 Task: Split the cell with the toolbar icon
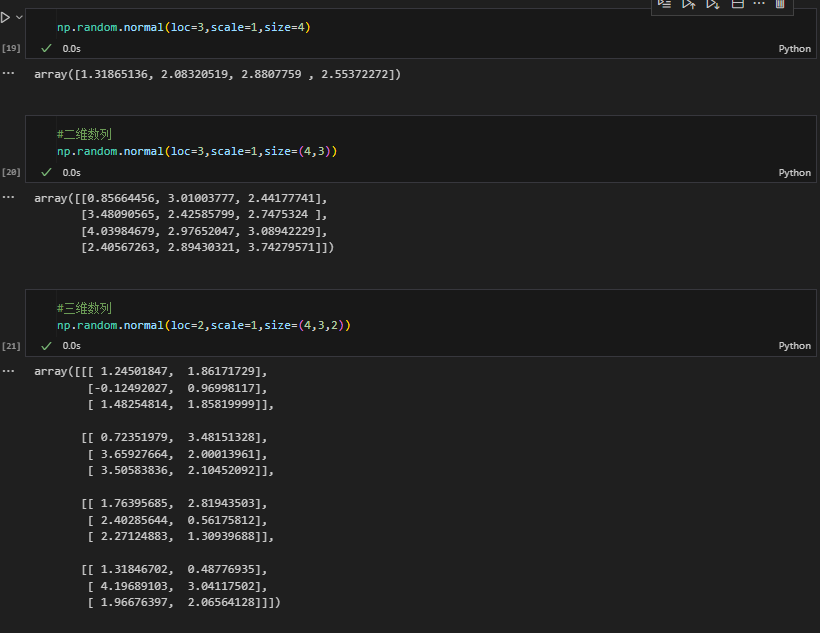pyautogui.click(x=737, y=4)
